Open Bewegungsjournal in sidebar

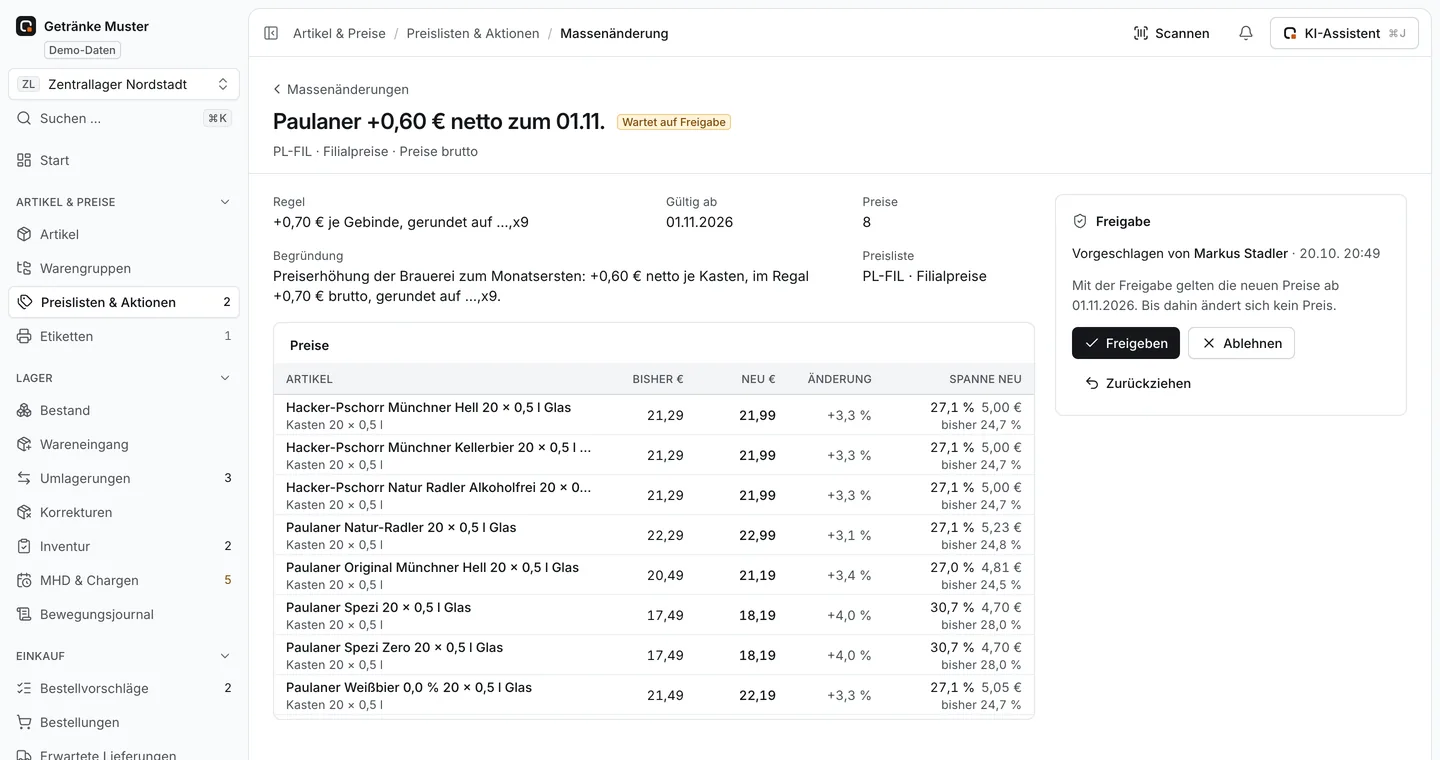(124, 614)
